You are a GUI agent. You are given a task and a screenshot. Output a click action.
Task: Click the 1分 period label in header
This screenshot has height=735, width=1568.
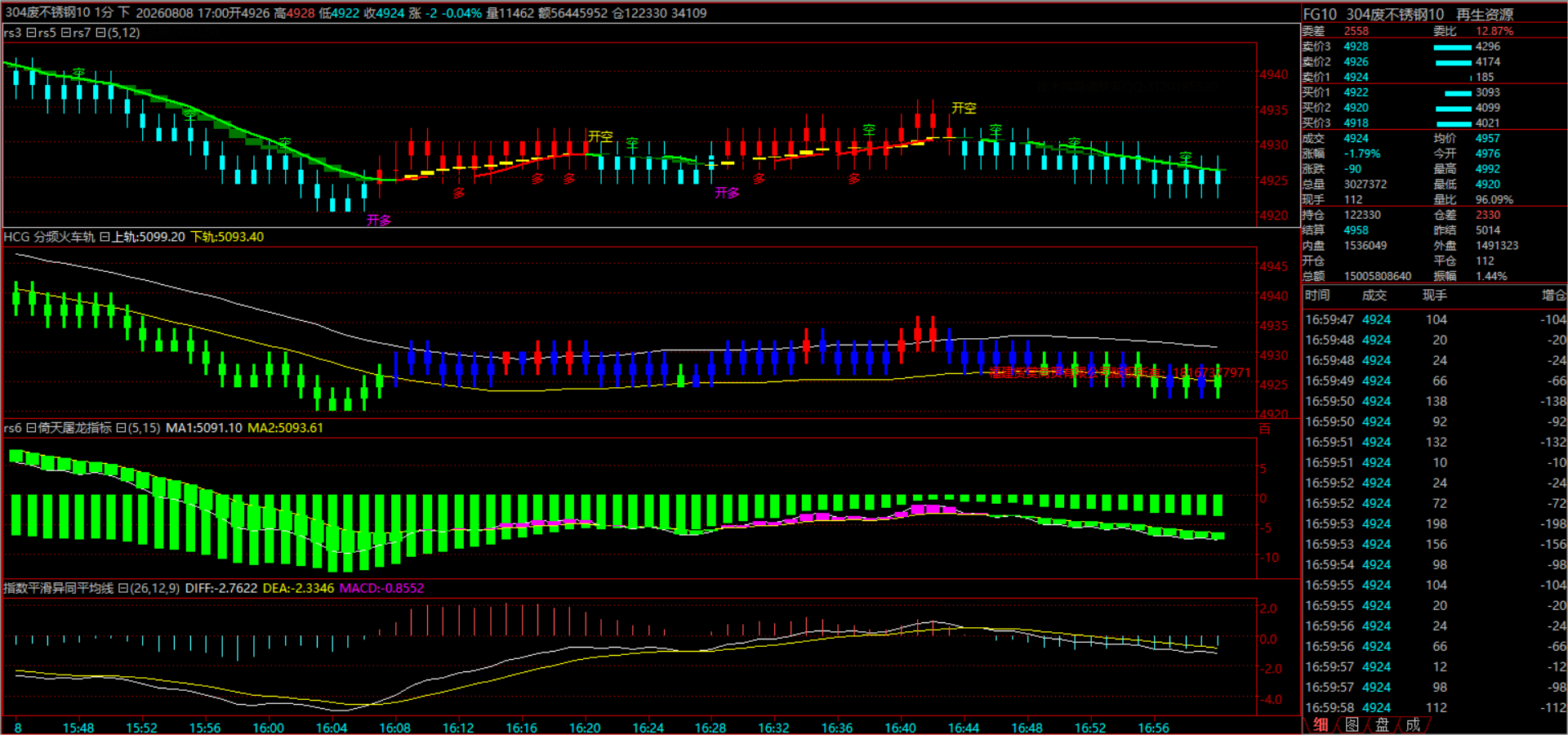click(x=104, y=13)
